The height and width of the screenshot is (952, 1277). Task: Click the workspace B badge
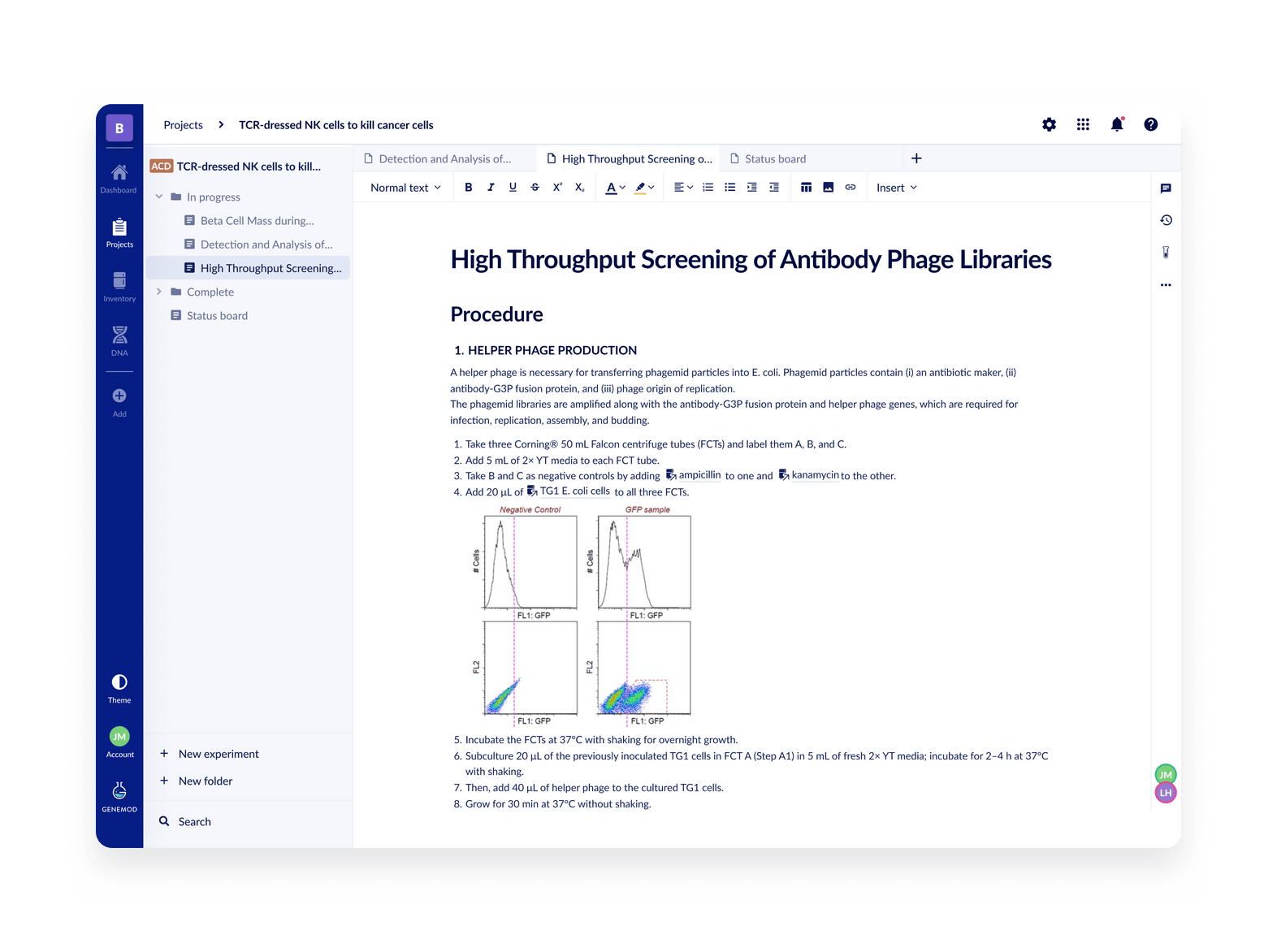pyautogui.click(x=119, y=128)
